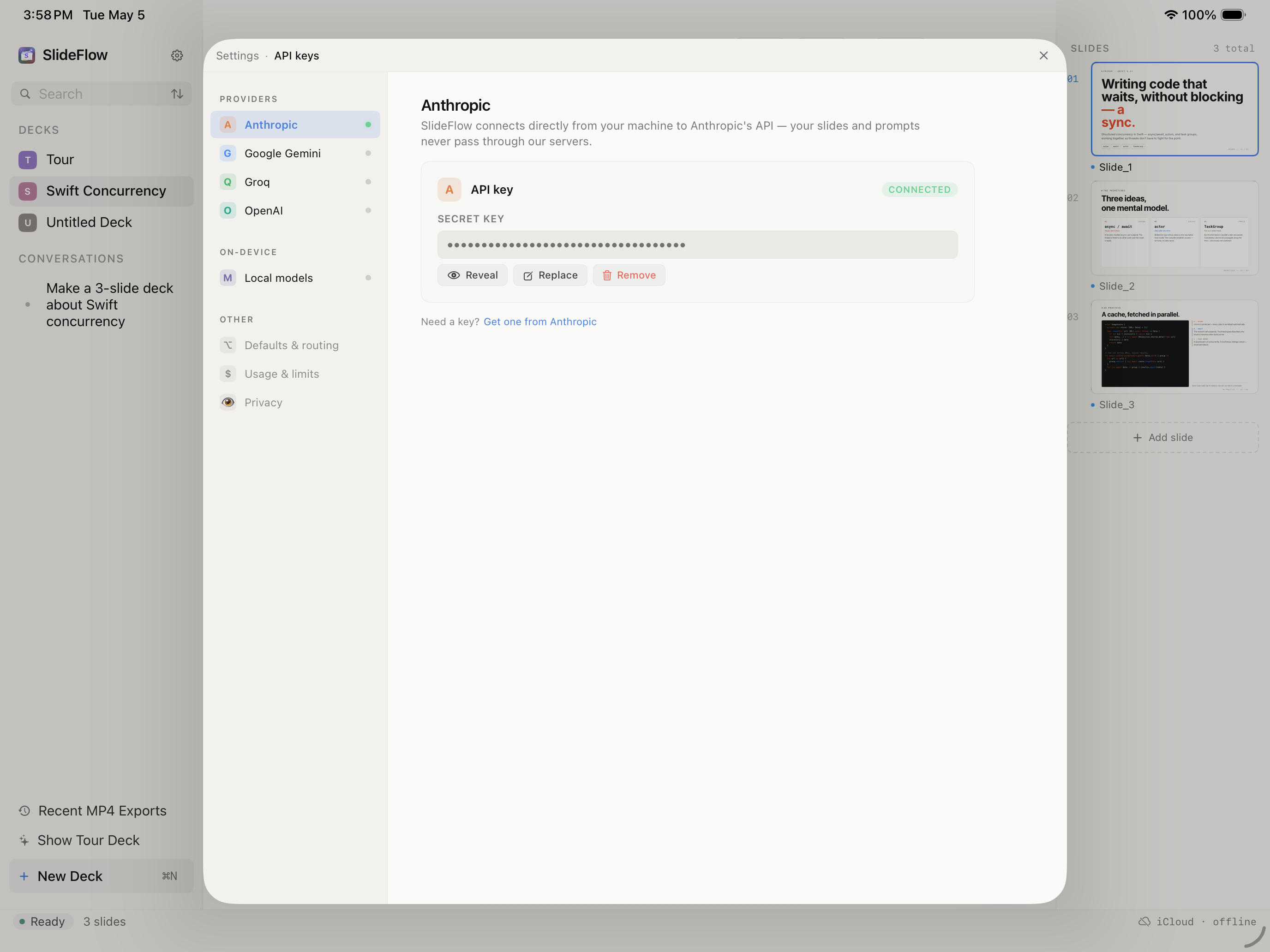Click the Defaults & routing option icon

[x=228, y=345]
